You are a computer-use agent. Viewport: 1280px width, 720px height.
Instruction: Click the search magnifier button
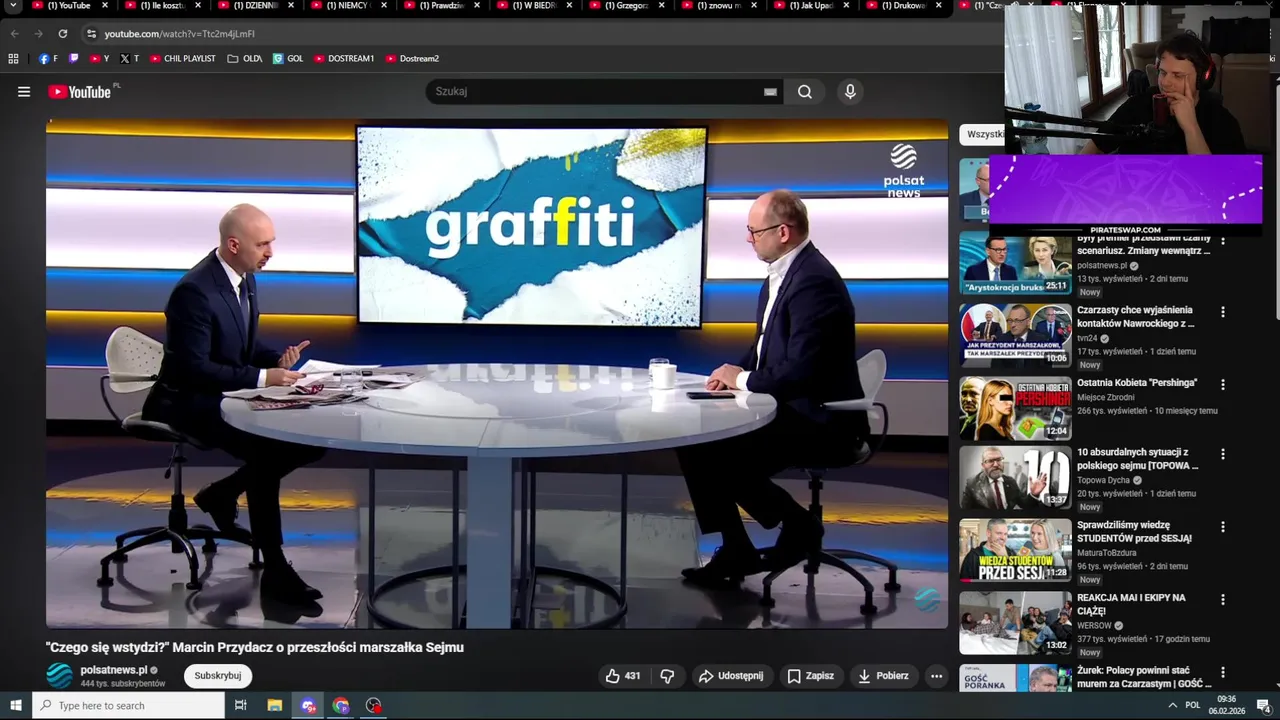tap(805, 92)
